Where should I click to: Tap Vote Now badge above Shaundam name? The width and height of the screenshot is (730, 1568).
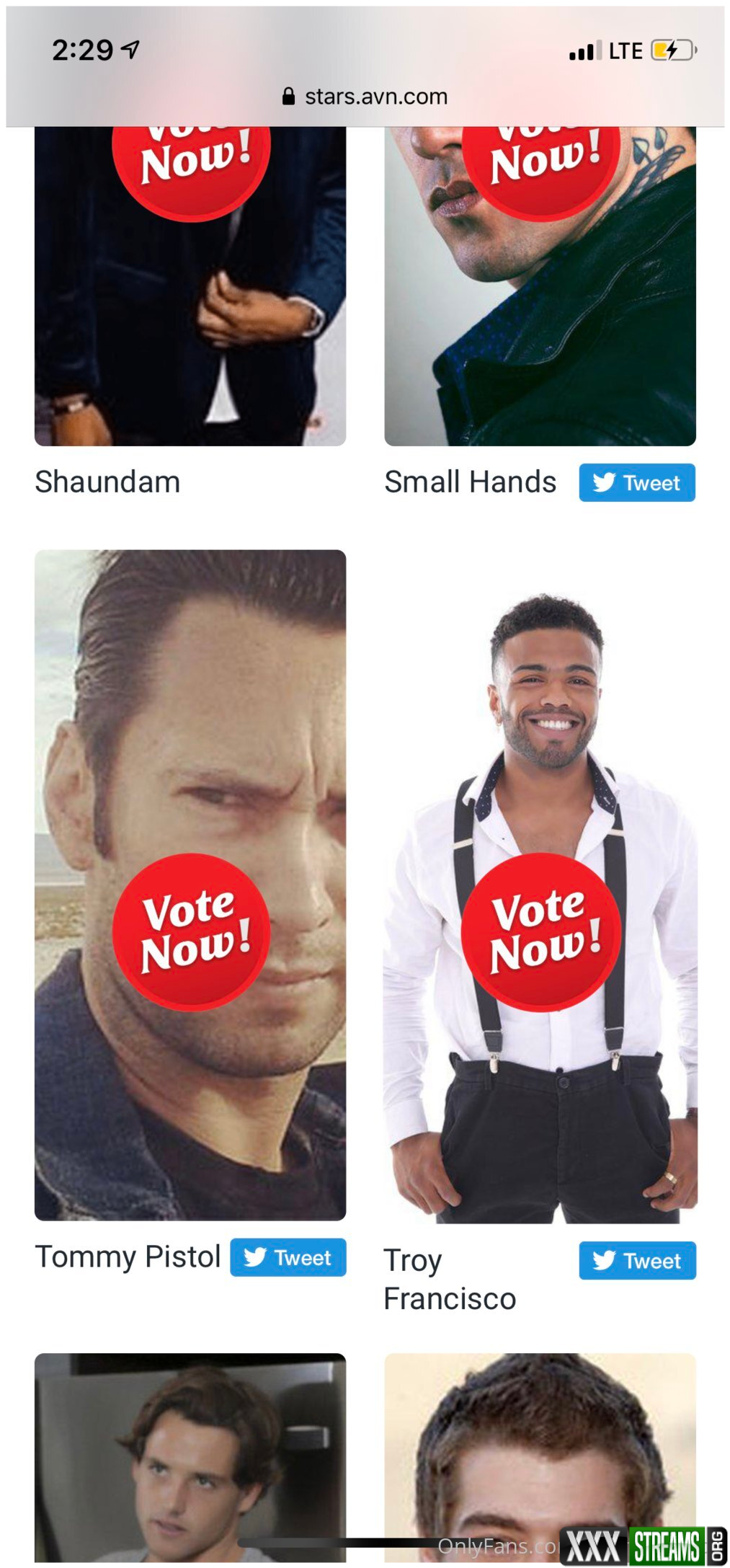click(192, 173)
